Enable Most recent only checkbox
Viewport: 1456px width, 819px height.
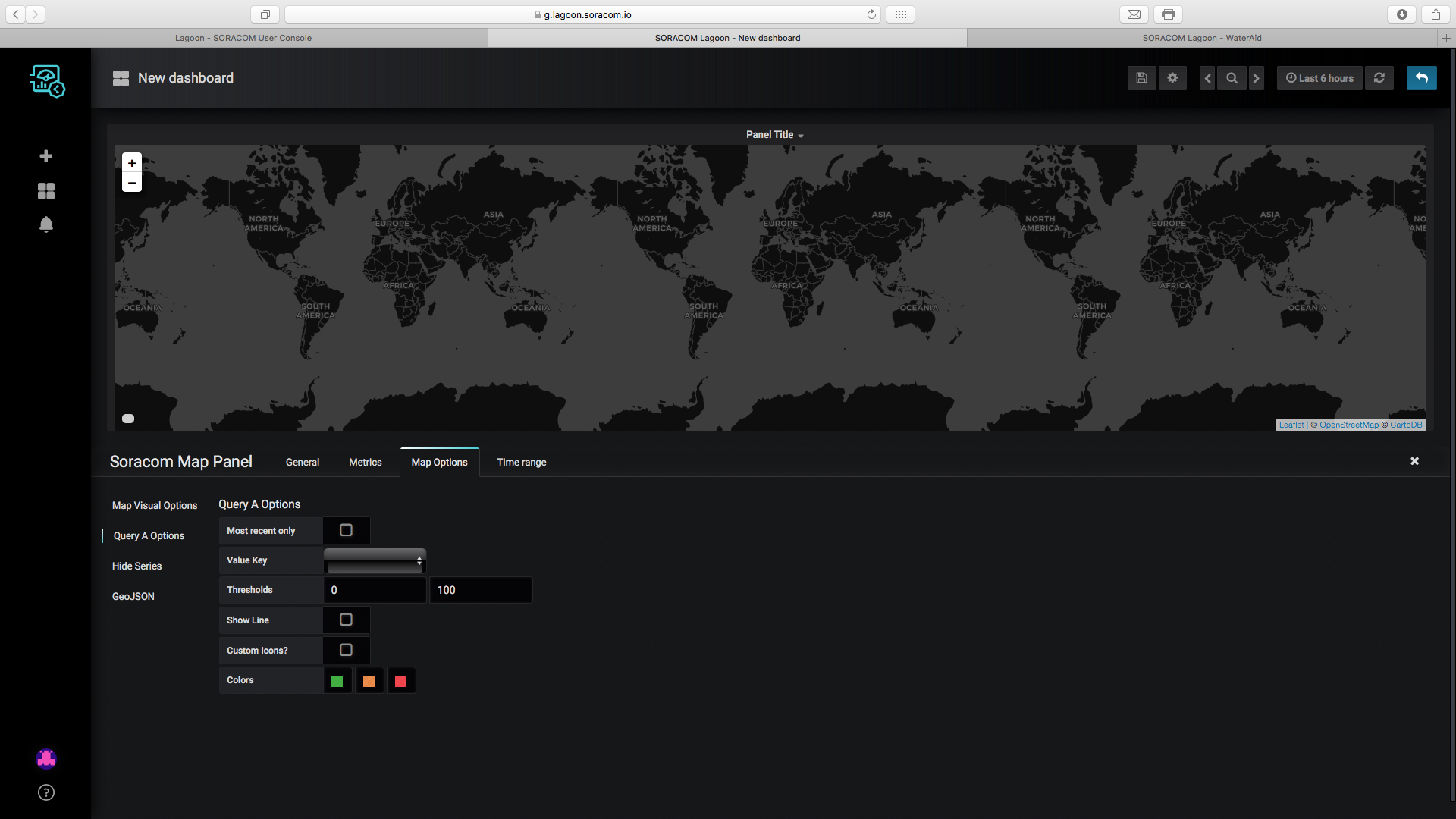[346, 530]
